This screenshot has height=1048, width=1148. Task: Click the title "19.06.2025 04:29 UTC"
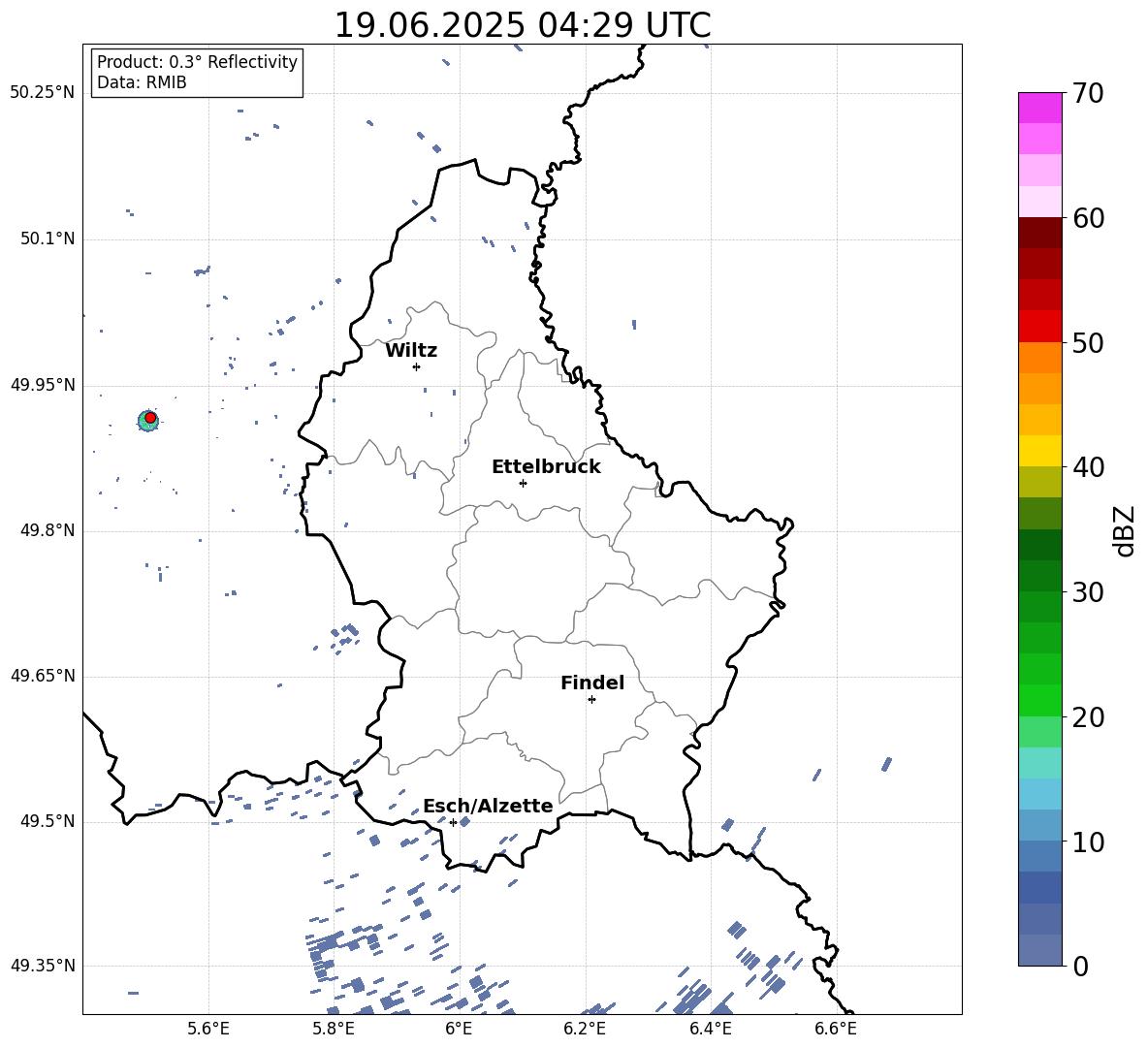coord(522,25)
